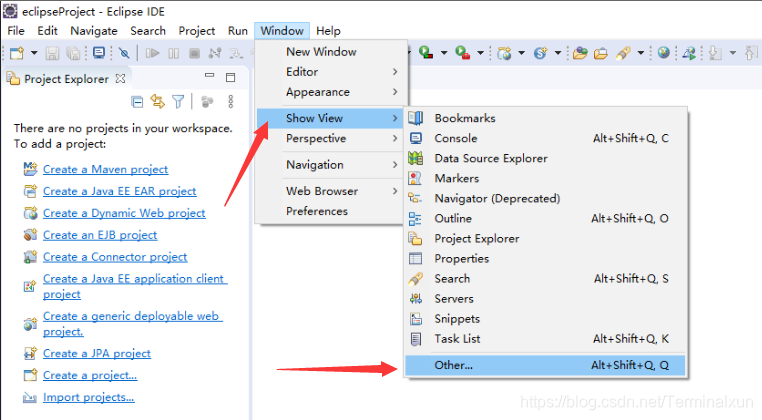
Task: Click Collapse All in Project Explorer
Action: click(x=138, y=102)
